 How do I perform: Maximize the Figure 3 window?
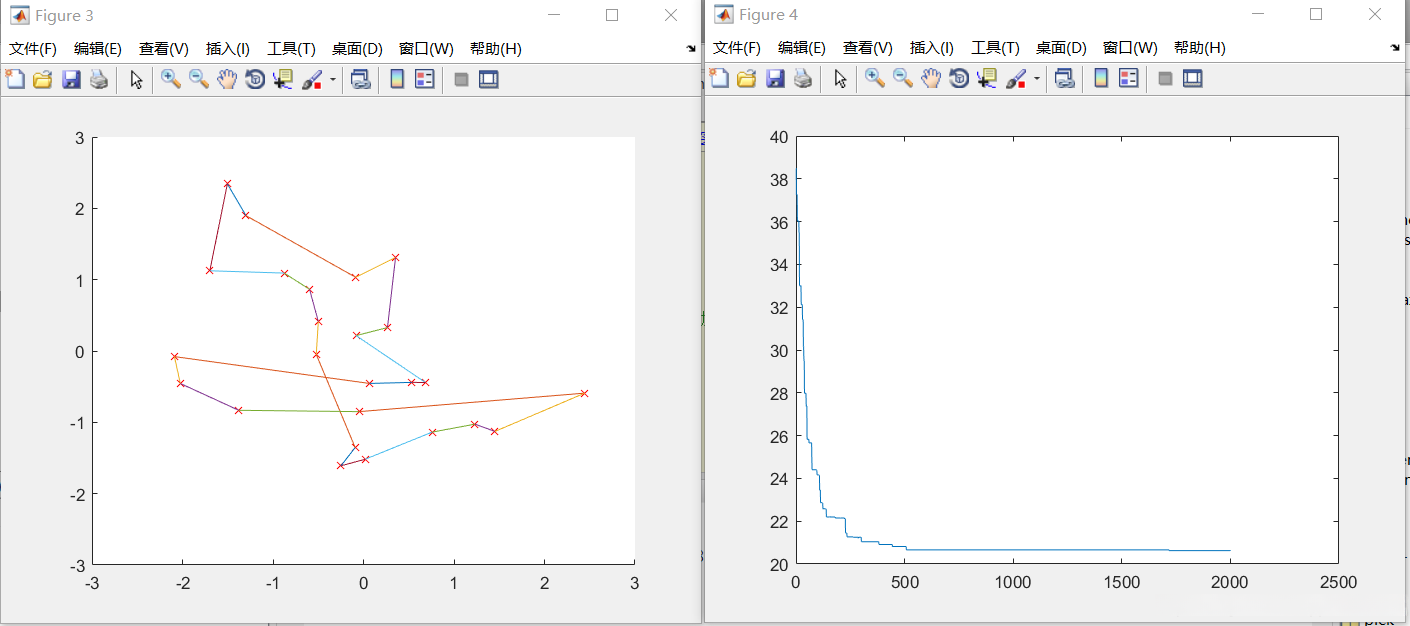coord(612,15)
